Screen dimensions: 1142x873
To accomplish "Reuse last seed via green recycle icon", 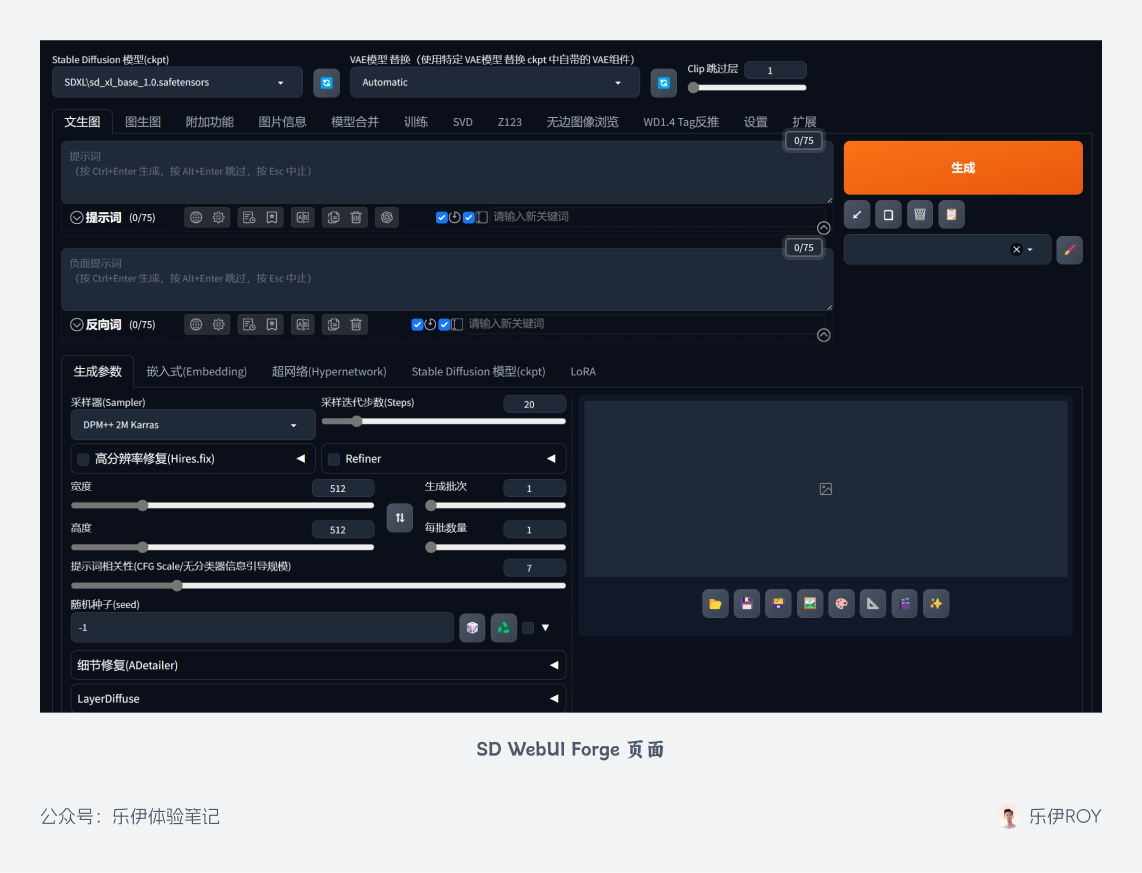I will coord(503,627).
